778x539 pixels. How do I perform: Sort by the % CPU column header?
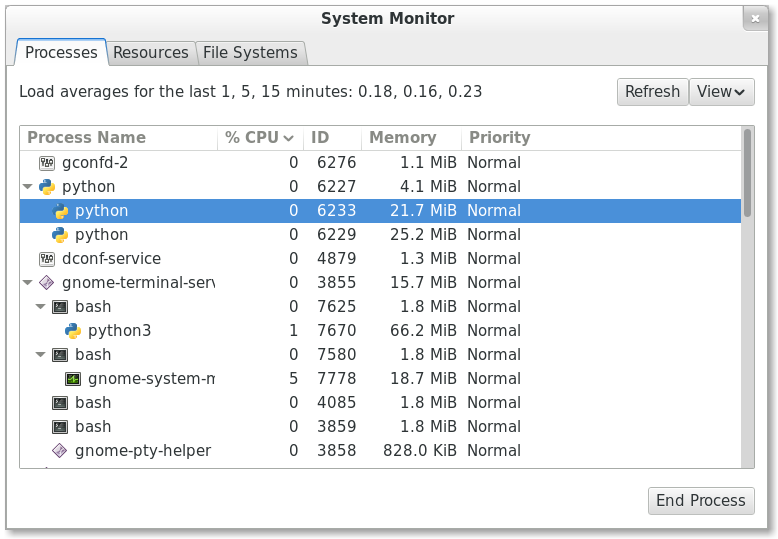pos(260,137)
